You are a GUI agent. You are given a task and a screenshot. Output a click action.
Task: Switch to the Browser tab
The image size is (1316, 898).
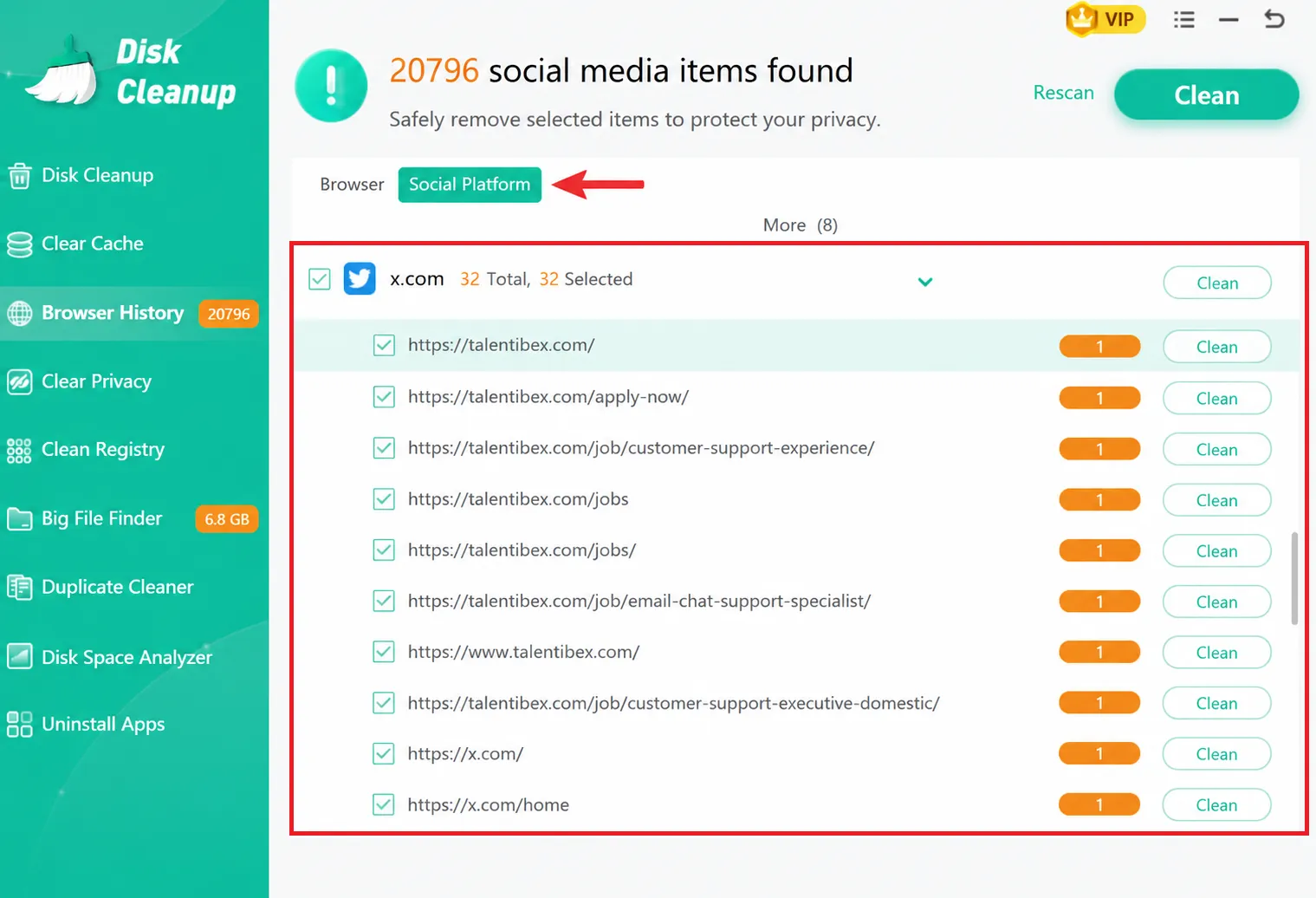352,185
